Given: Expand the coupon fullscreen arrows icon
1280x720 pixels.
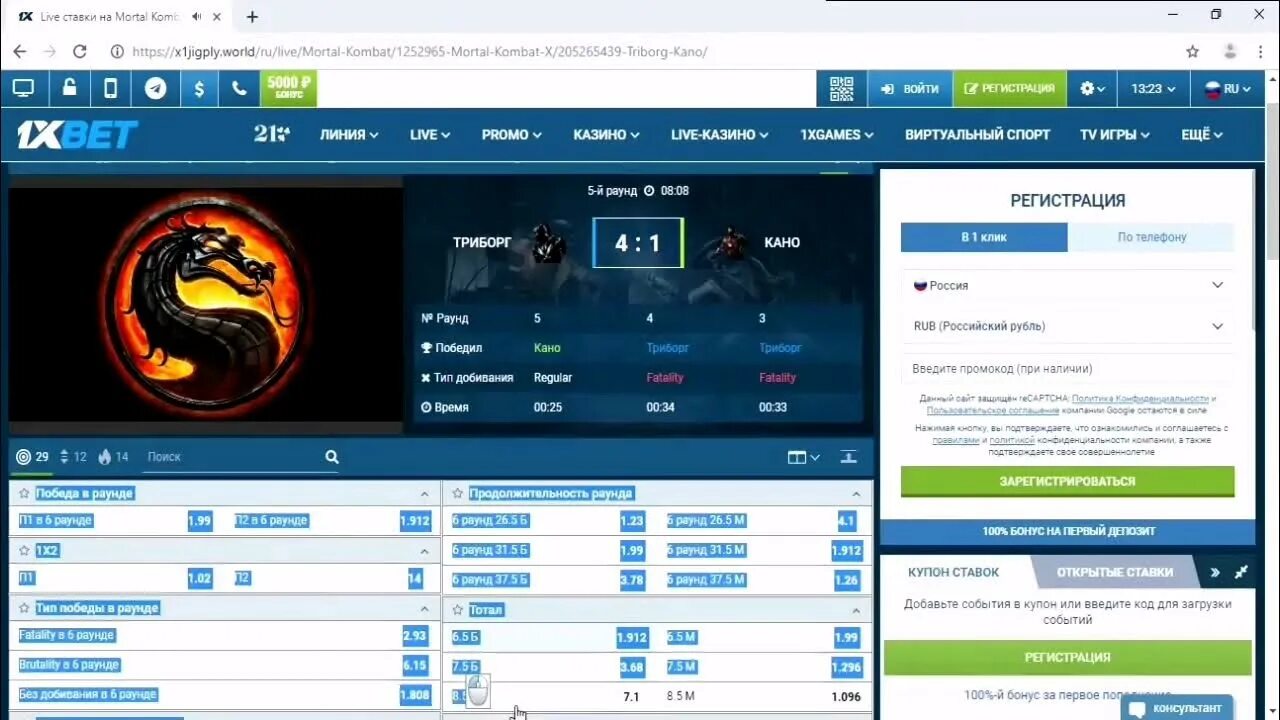Looking at the screenshot, I should (x=1241, y=572).
